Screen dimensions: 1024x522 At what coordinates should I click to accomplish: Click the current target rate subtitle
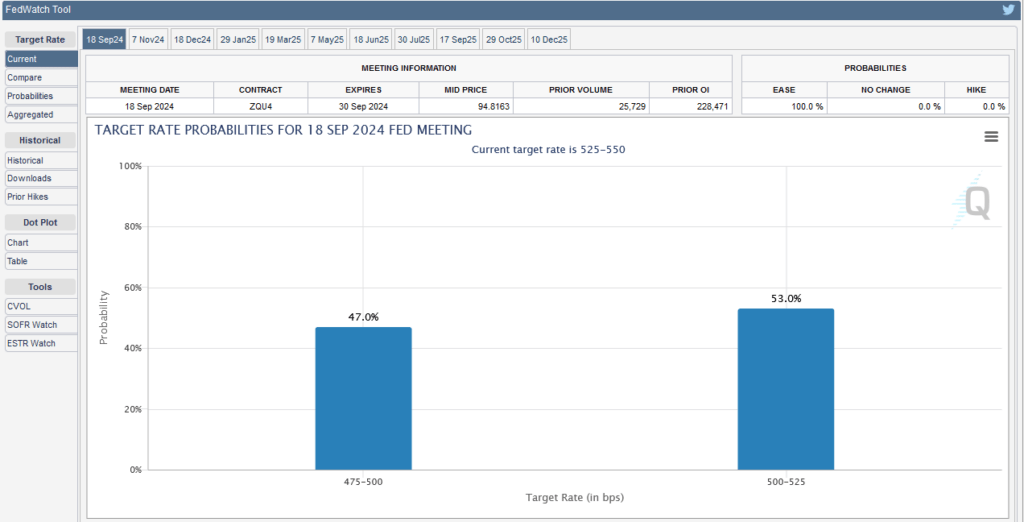[549, 150]
